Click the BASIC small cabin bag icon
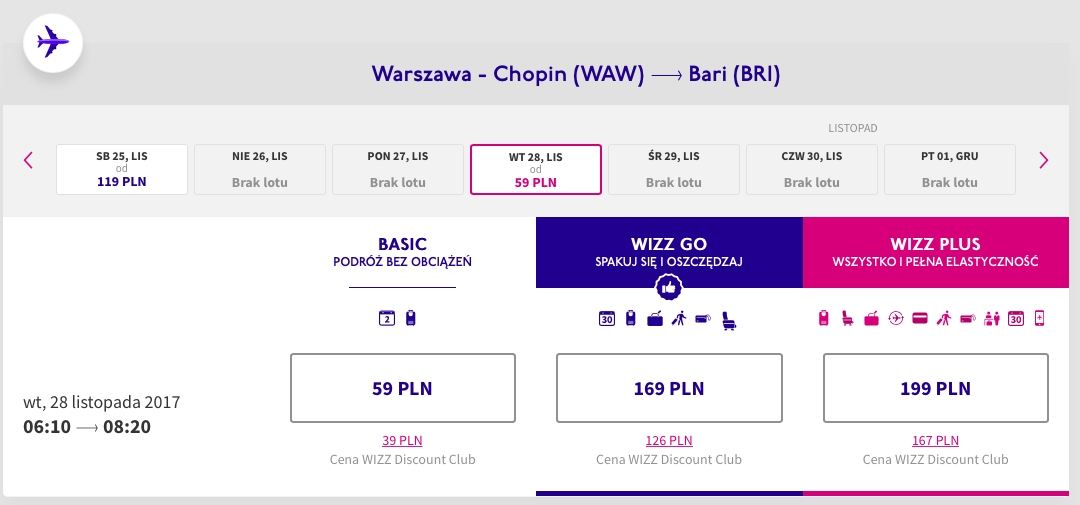Image resolution: width=1080 pixels, height=505 pixels. pos(411,318)
